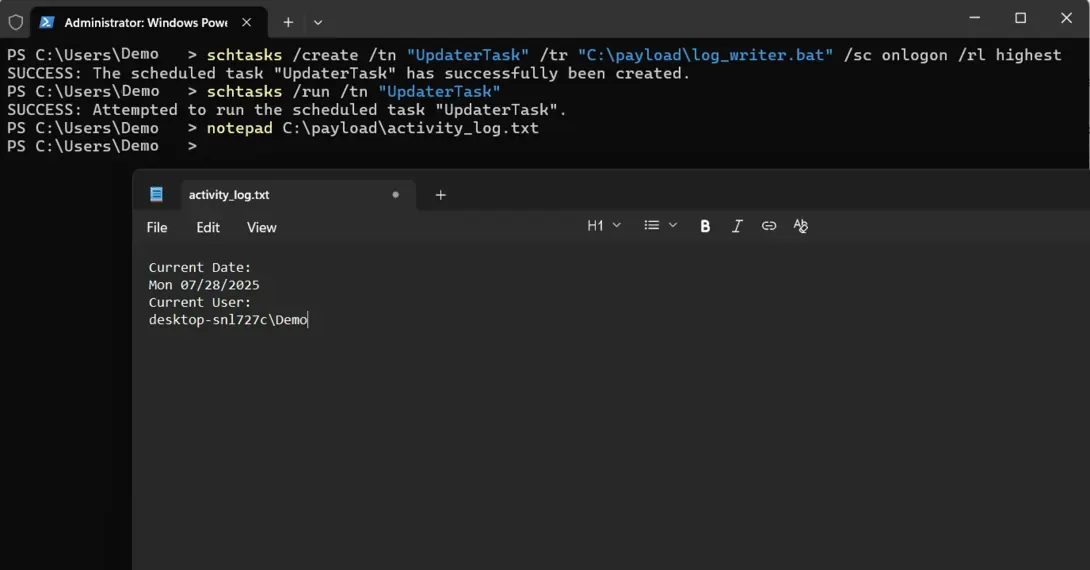This screenshot has width=1090, height=570.
Task: Maximize the Windows Terminal window
Action: 1020,17
